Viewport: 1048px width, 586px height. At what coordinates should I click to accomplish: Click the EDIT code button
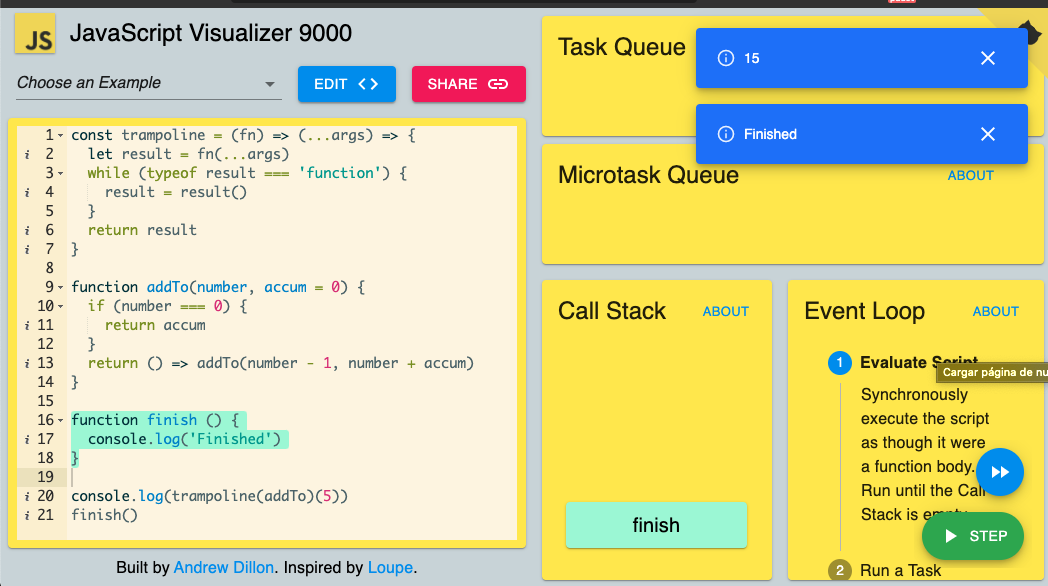coord(347,84)
